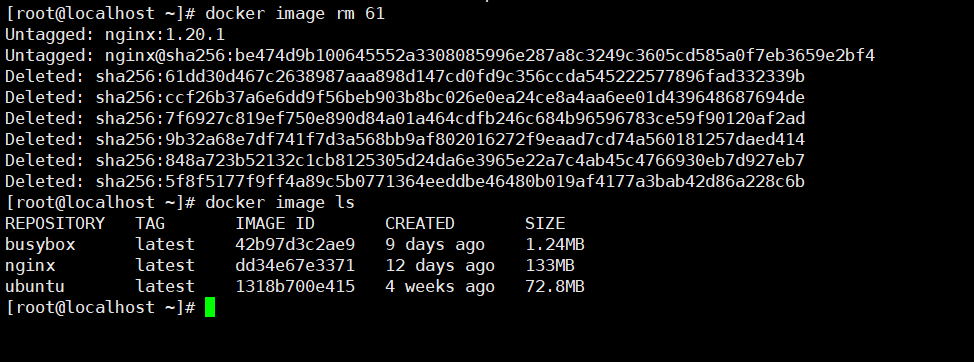Select image ID dd34e67e3371
Screen dimensions: 974x362
point(295,266)
